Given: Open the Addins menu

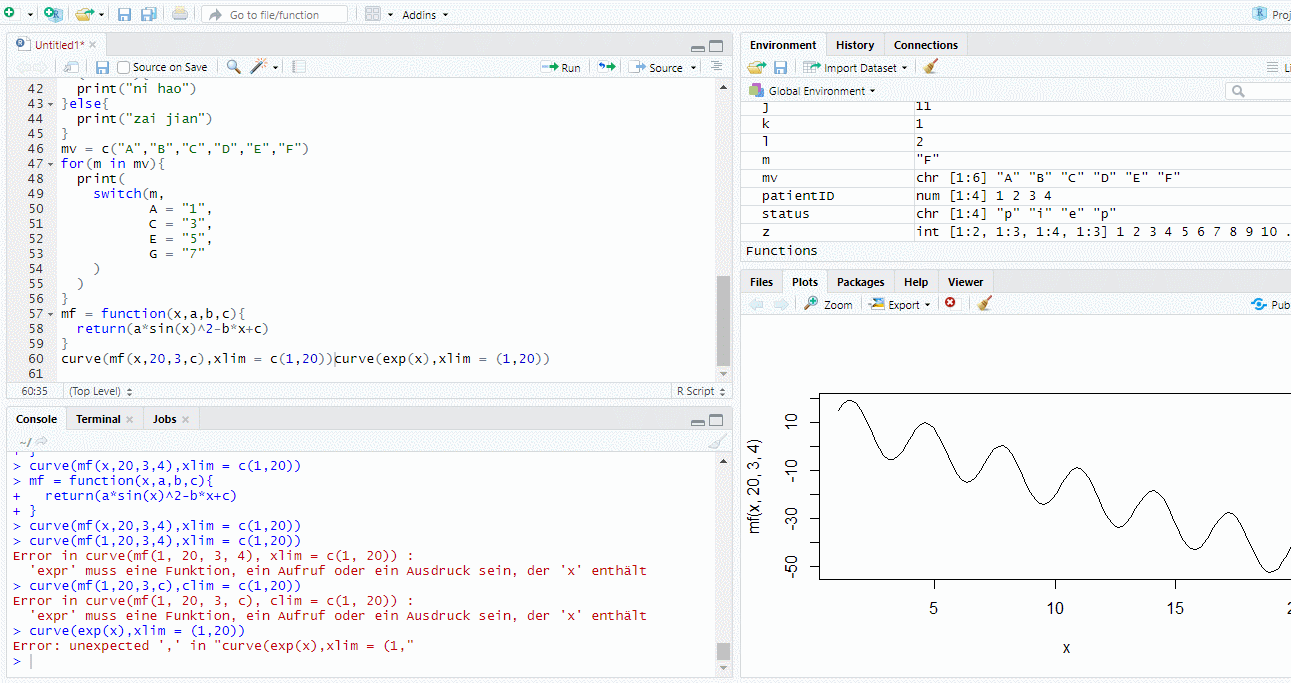Looking at the screenshot, I should [x=425, y=15].
